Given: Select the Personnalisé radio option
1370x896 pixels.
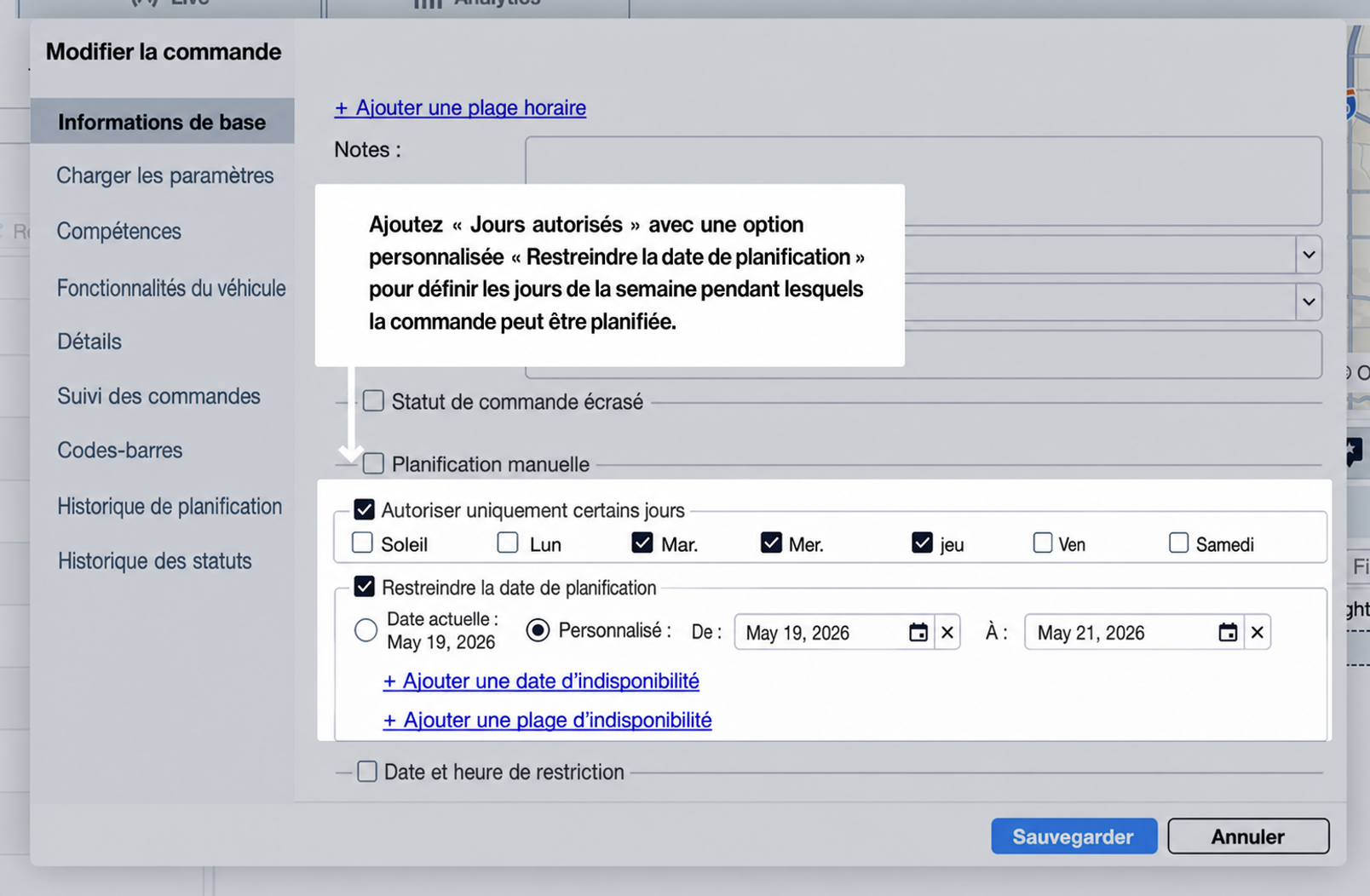Looking at the screenshot, I should coord(538,630).
